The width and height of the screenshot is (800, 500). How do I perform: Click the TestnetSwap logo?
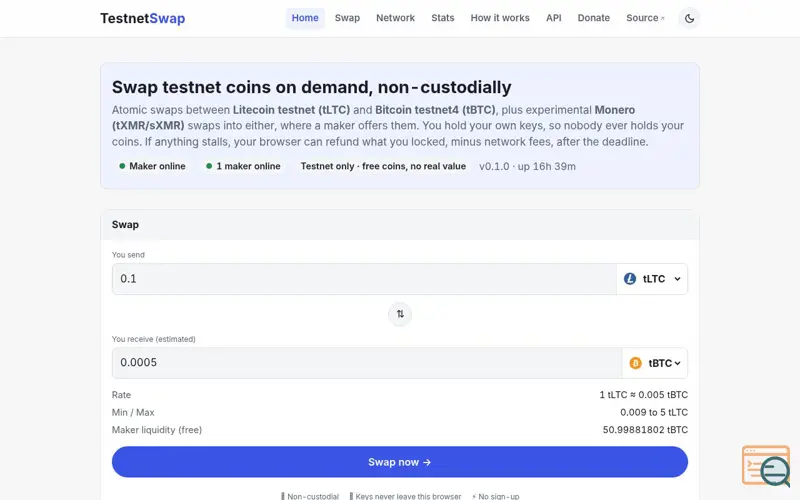pos(142,18)
